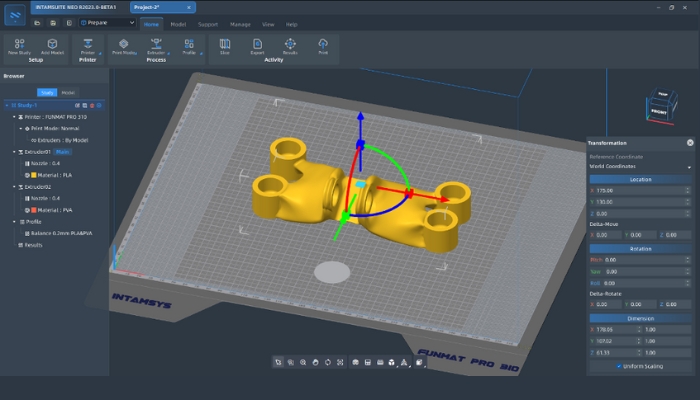700x400 pixels.
Task: Select the orbit rotate view tool
Action: [x=328, y=362]
